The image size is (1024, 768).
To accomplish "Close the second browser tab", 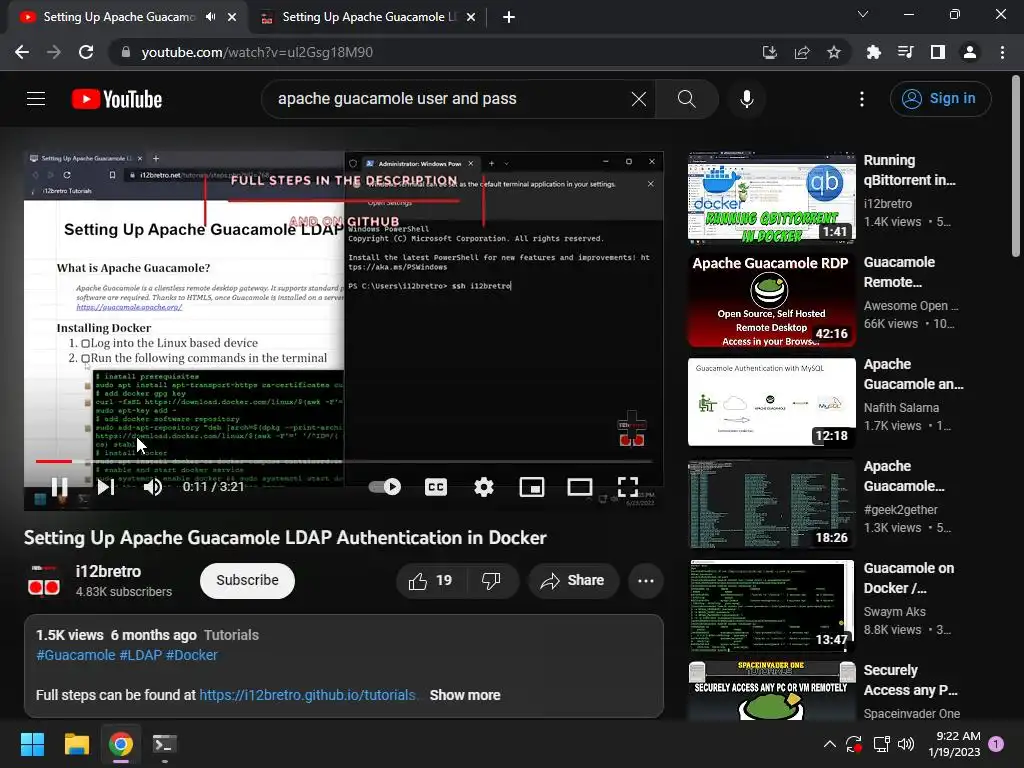I will 471,17.
